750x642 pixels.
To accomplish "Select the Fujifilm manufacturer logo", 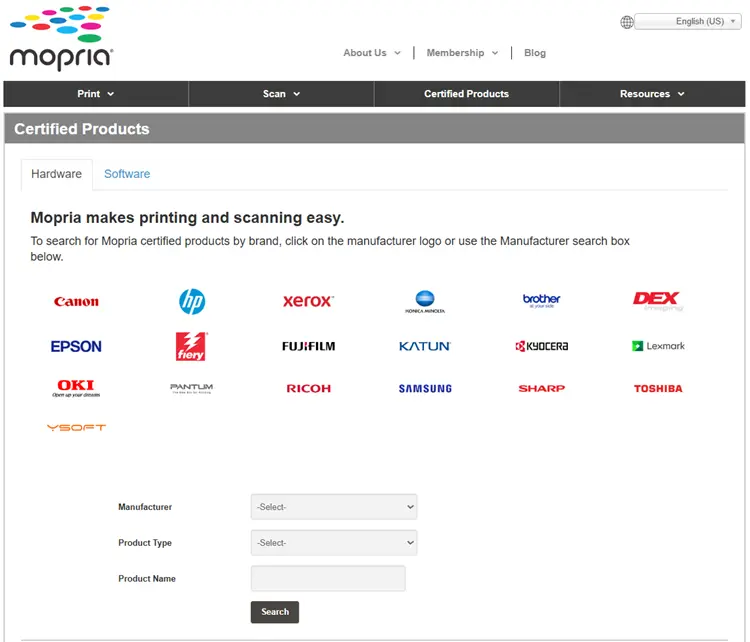I will pyautogui.click(x=309, y=346).
